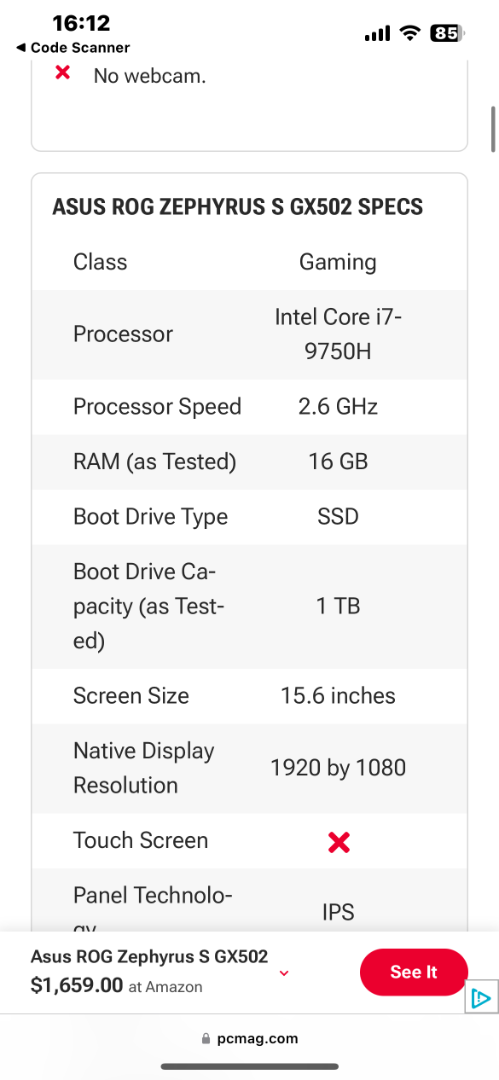Expand the price options red chevron
This screenshot has height=1080, width=499.
click(284, 973)
